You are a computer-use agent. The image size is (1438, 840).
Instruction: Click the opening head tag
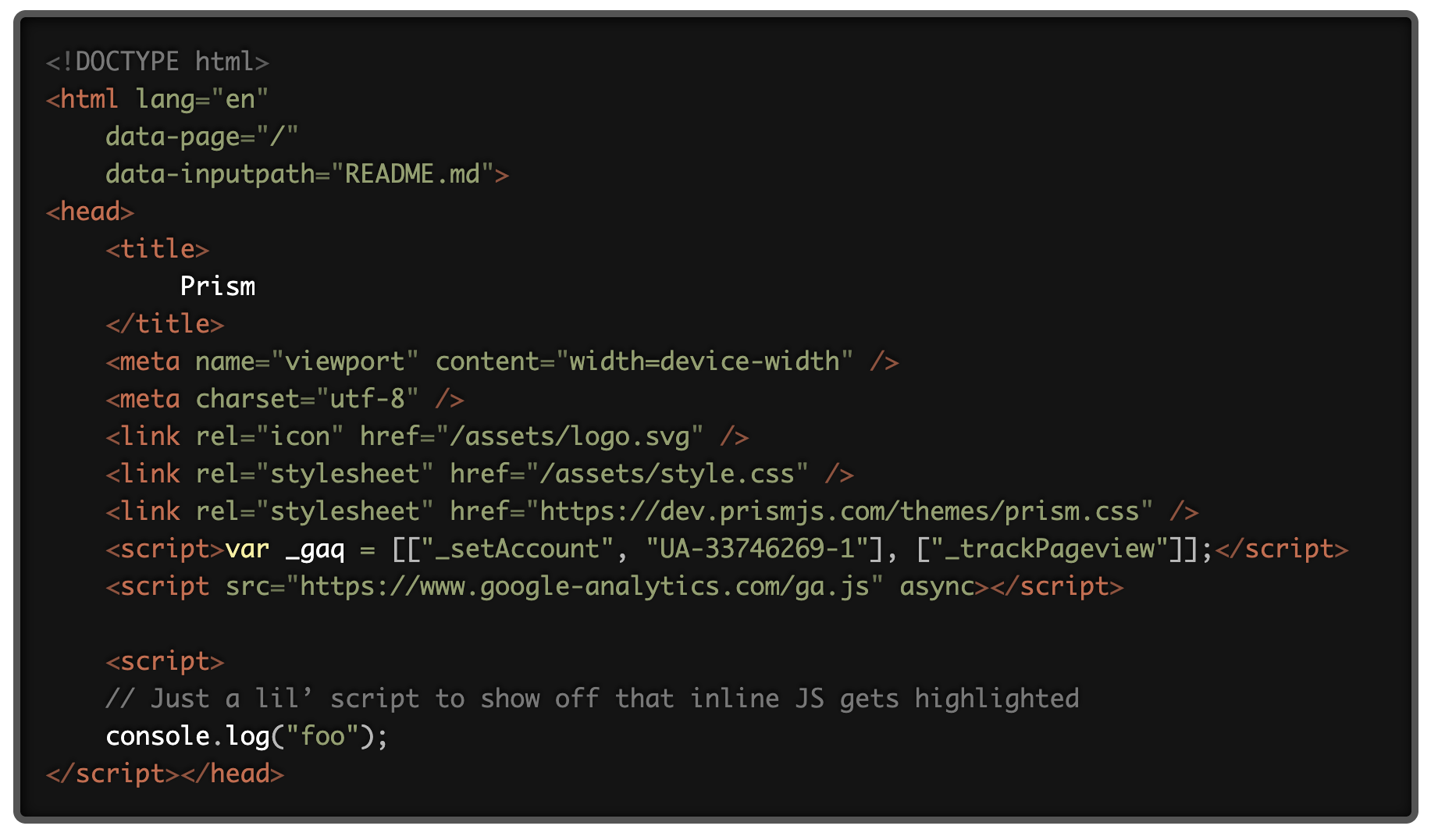click(x=90, y=212)
